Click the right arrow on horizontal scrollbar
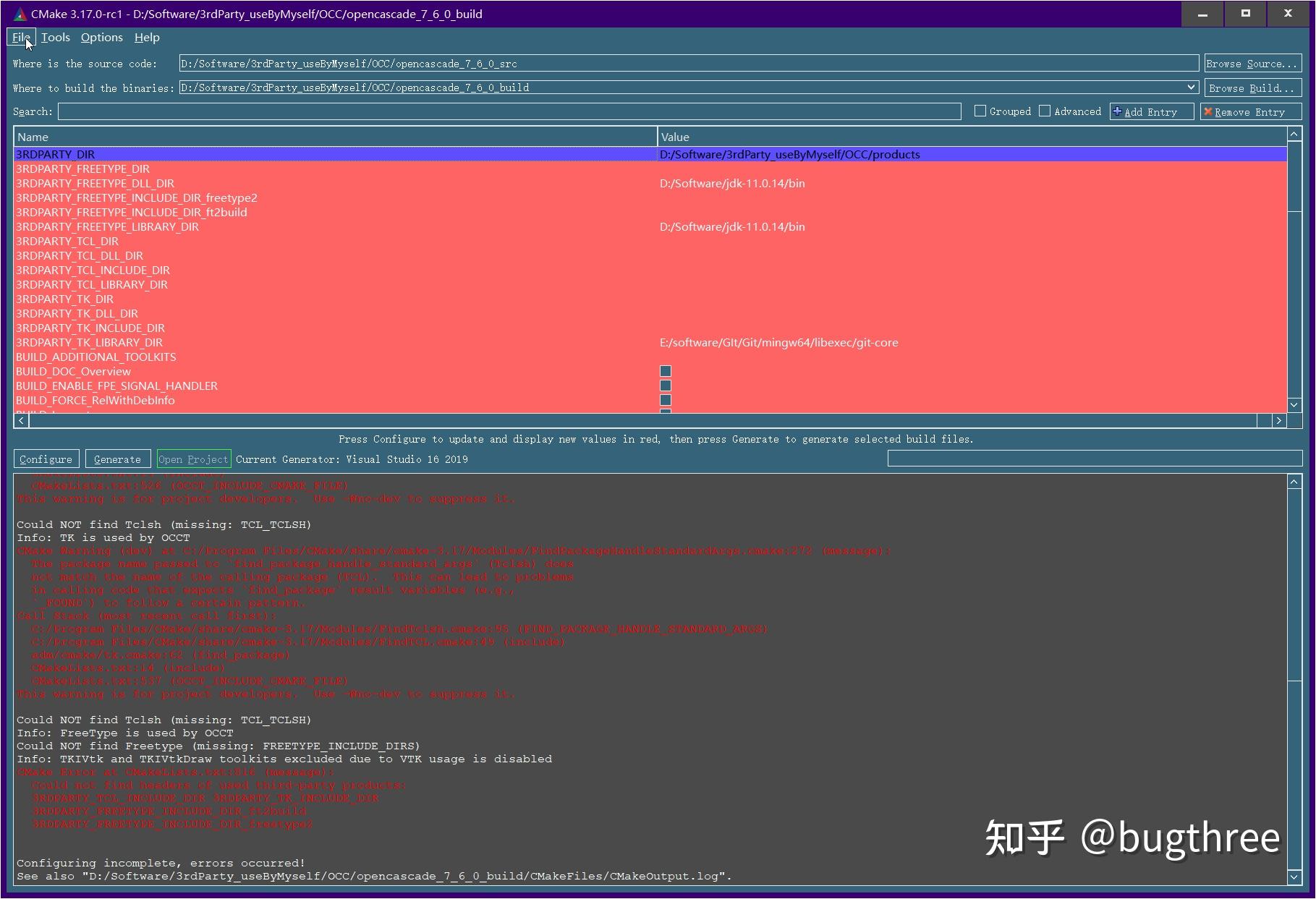1316x899 pixels. pos(1279,420)
